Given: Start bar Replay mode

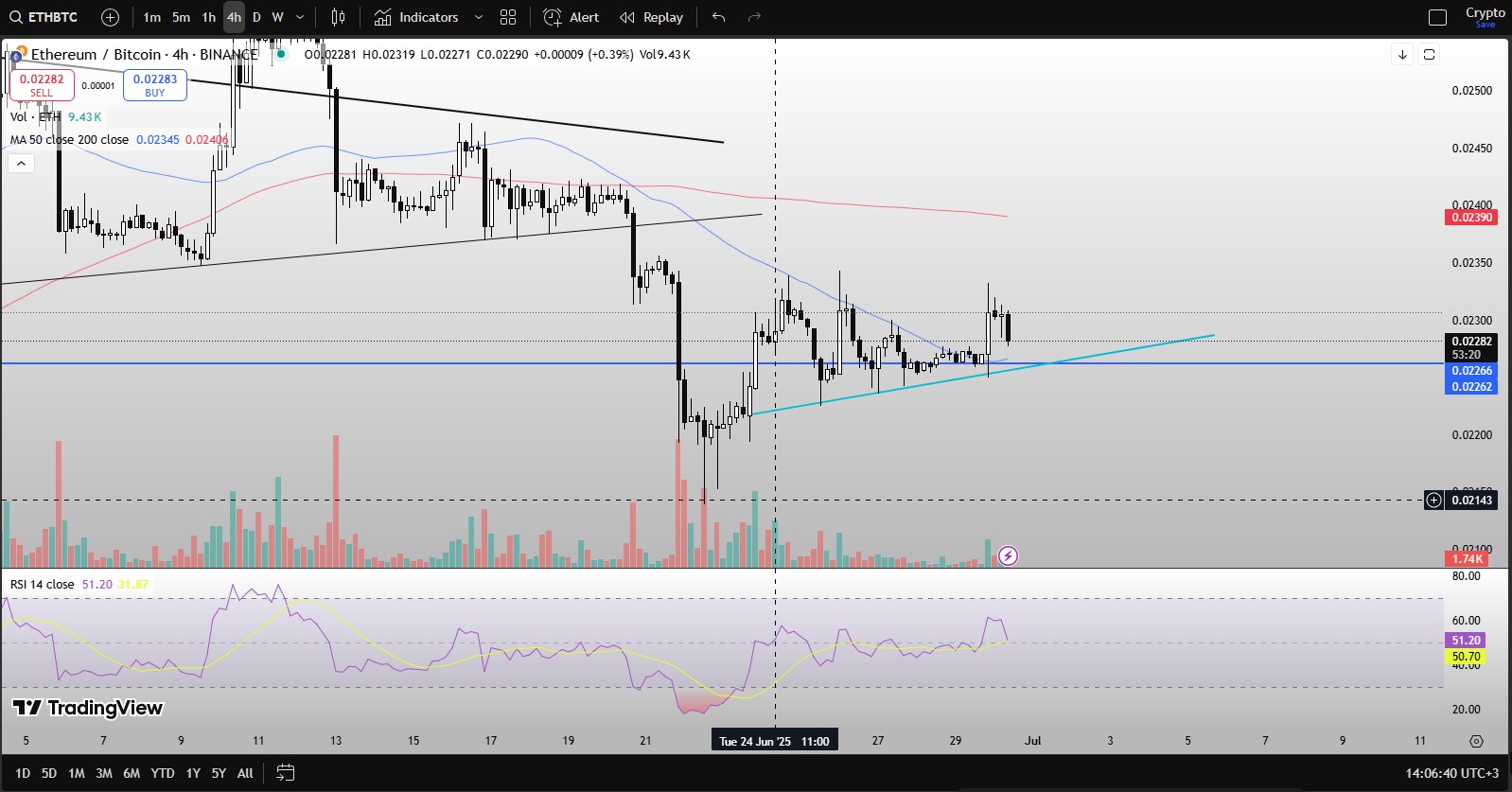Looking at the screenshot, I should click(x=651, y=17).
